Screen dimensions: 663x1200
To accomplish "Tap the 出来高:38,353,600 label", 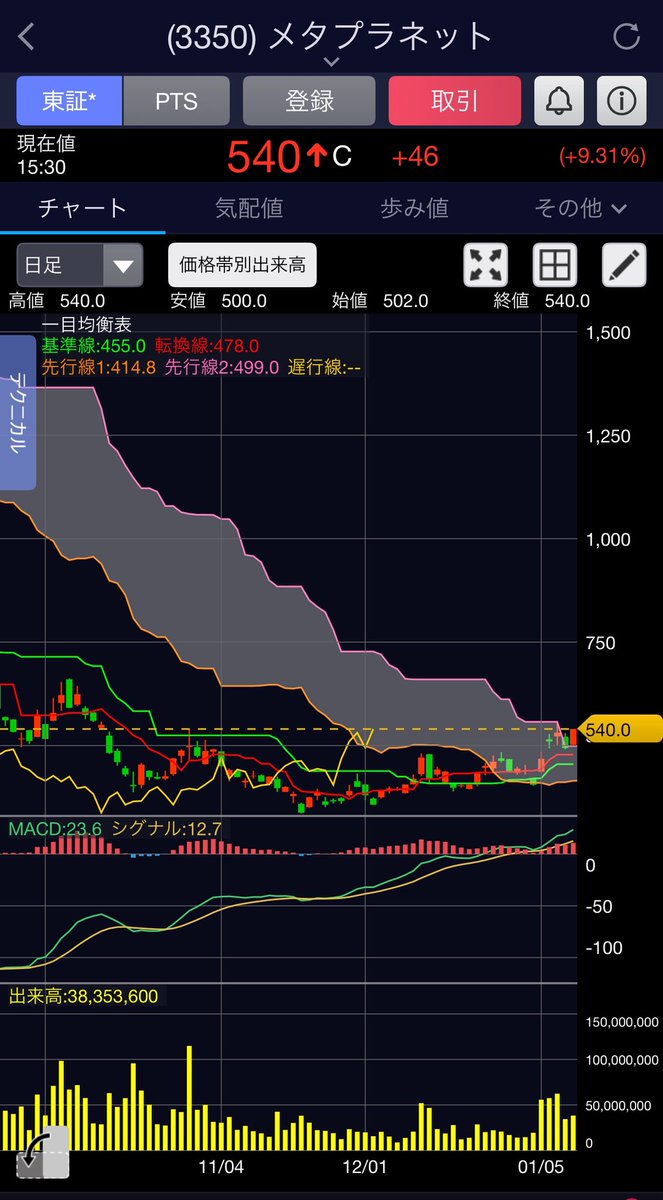I will click(x=83, y=996).
